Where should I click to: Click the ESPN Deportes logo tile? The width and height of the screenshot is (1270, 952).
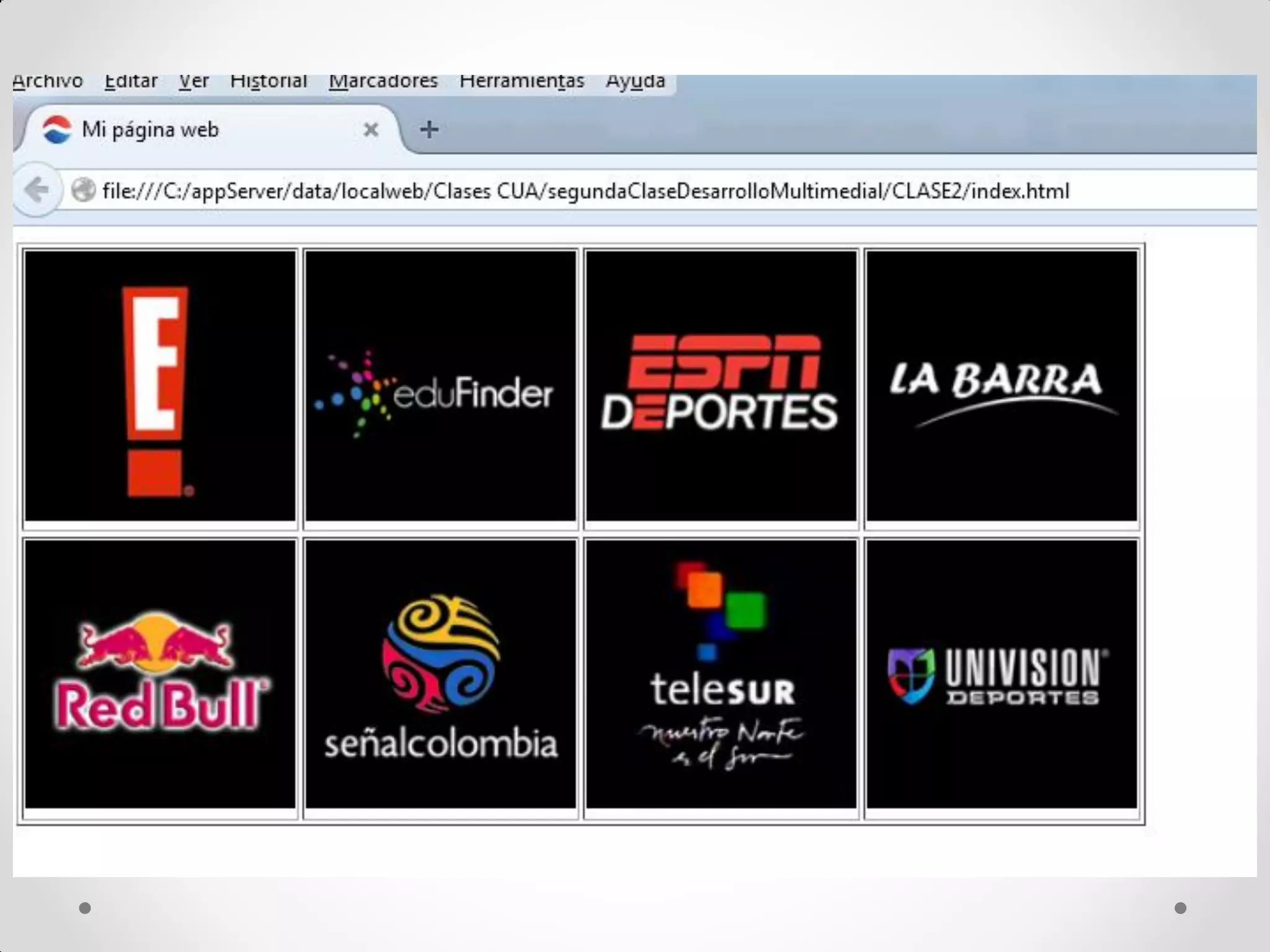click(x=721, y=386)
